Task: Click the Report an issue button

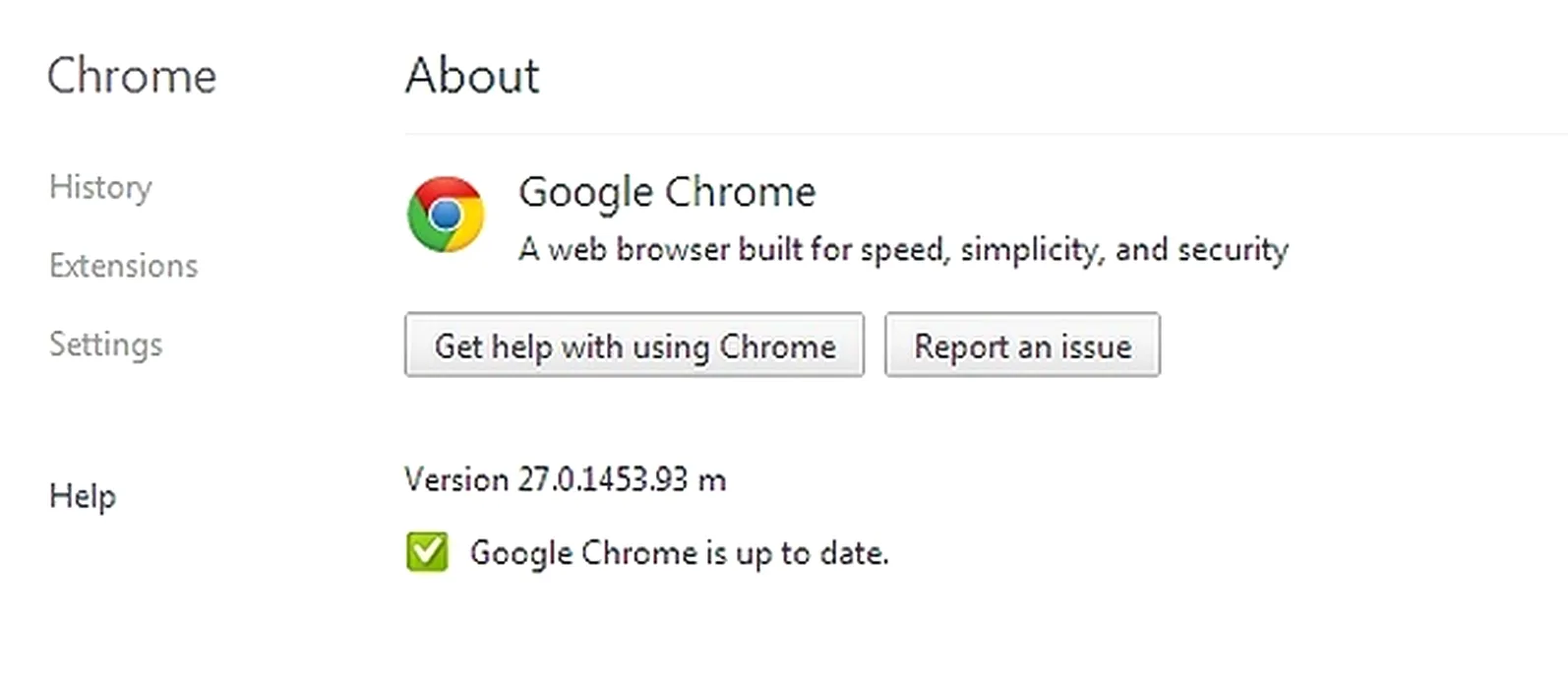Action: [x=1022, y=345]
